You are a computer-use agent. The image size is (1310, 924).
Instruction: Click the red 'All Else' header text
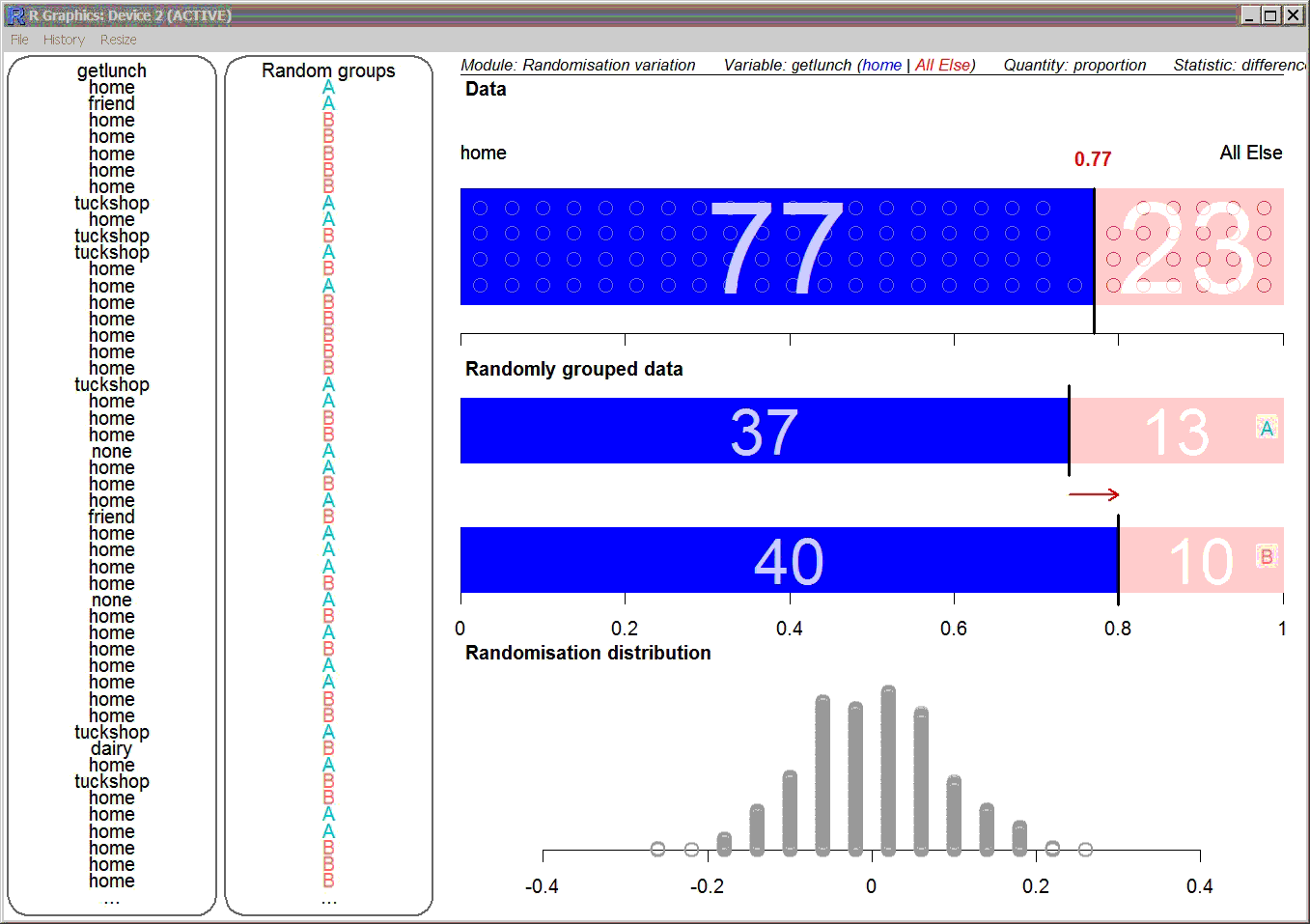point(942,65)
